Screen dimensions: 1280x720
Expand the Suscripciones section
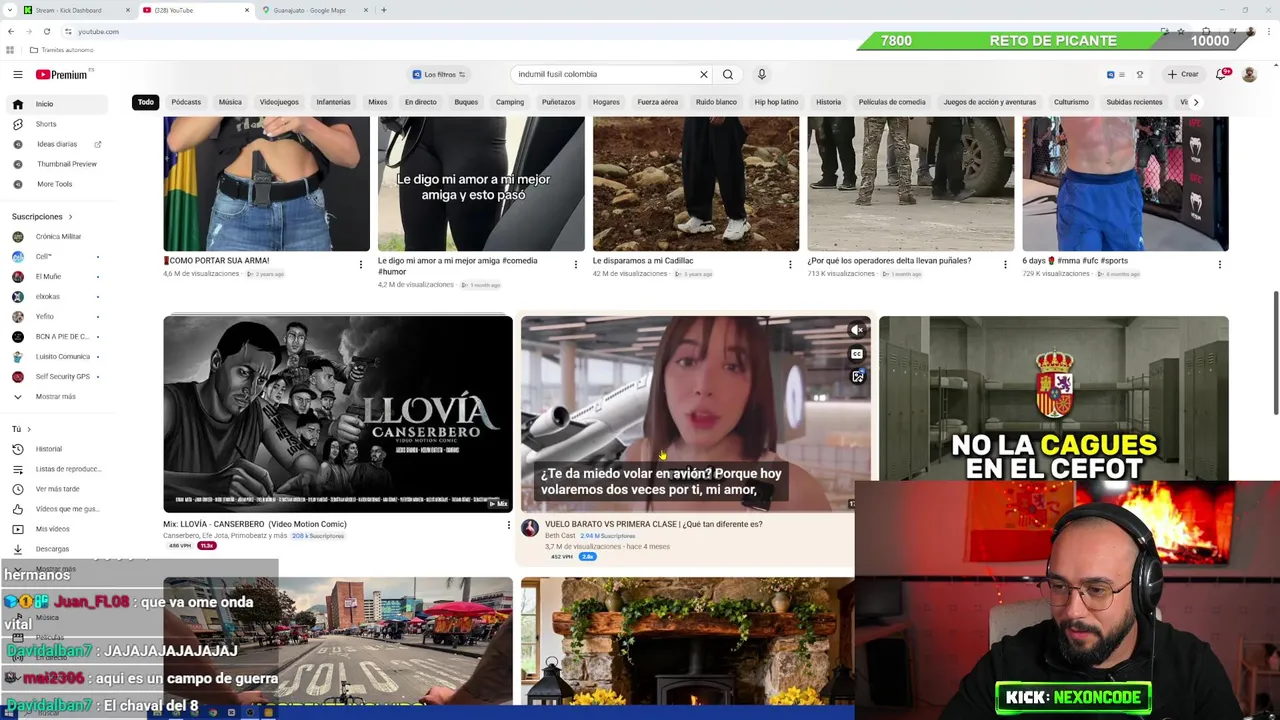pyautogui.click(x=42, y=217)
